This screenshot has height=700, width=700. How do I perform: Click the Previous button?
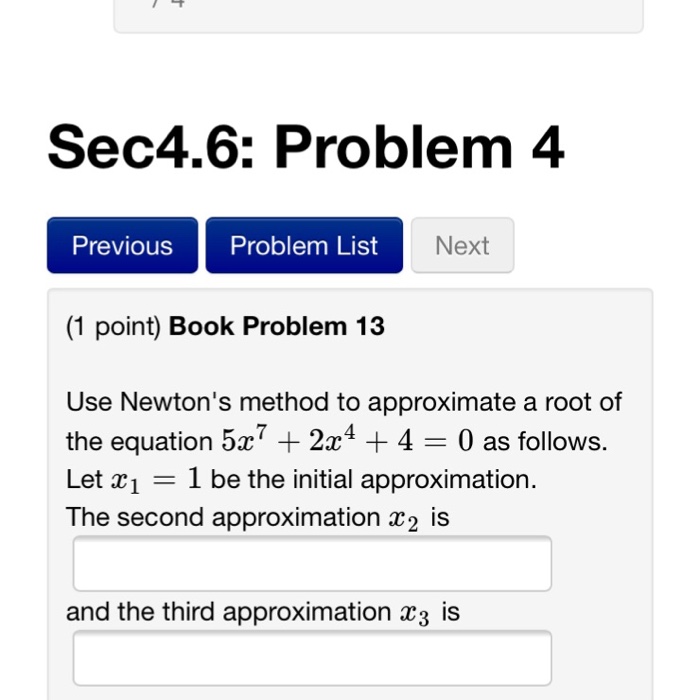122,246
